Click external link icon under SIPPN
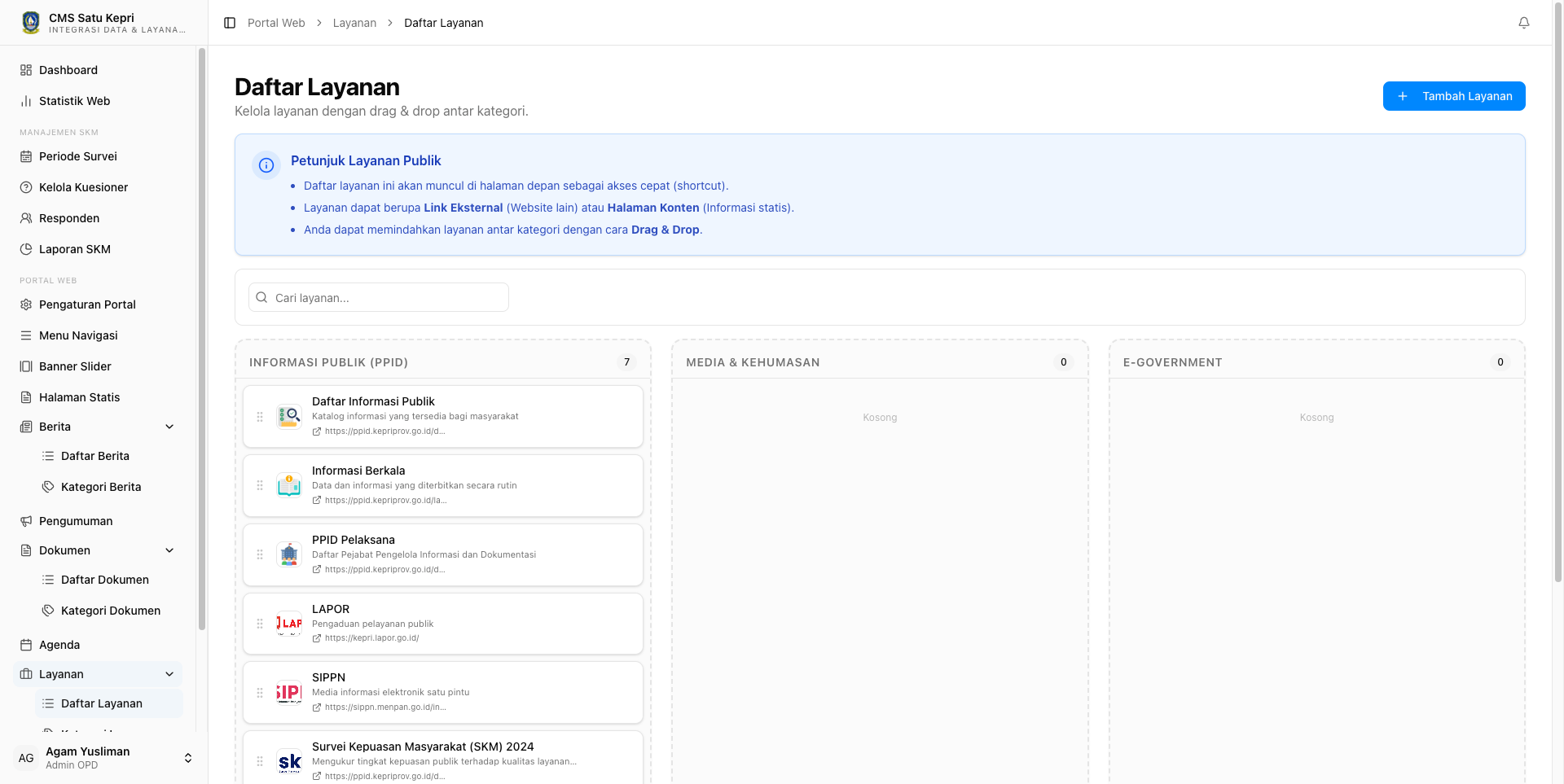The height and width of the screenshot is (784, 1564). click(x=317, y=707)
